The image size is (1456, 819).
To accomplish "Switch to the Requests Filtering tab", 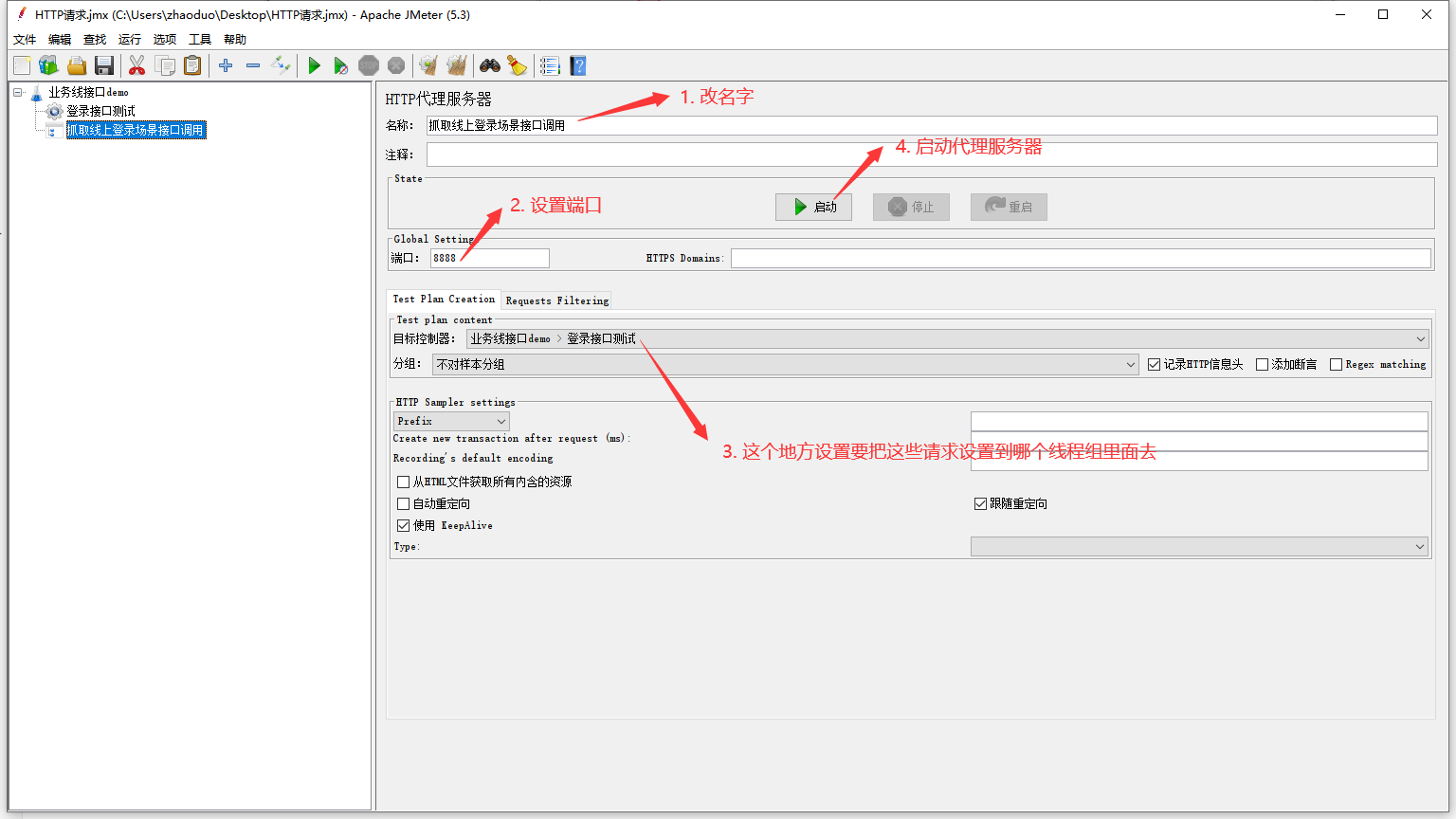I will point(556,300).
